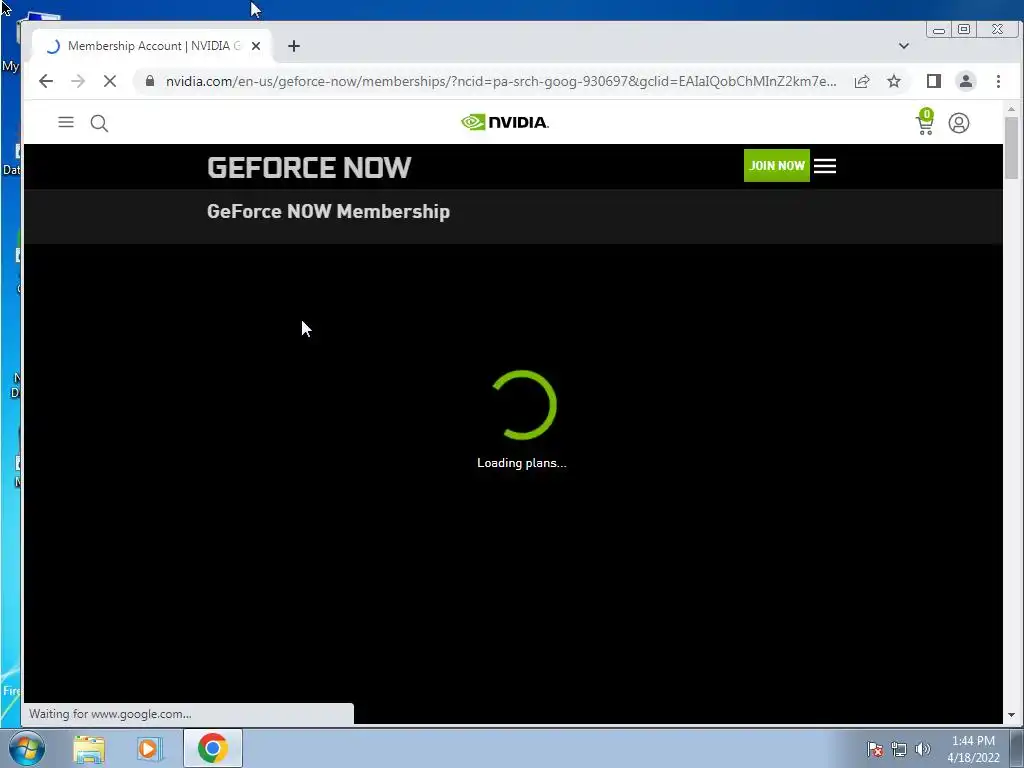Click the JOIN NOW button
Screen dimensions: 1024x768
pos(776,165)
